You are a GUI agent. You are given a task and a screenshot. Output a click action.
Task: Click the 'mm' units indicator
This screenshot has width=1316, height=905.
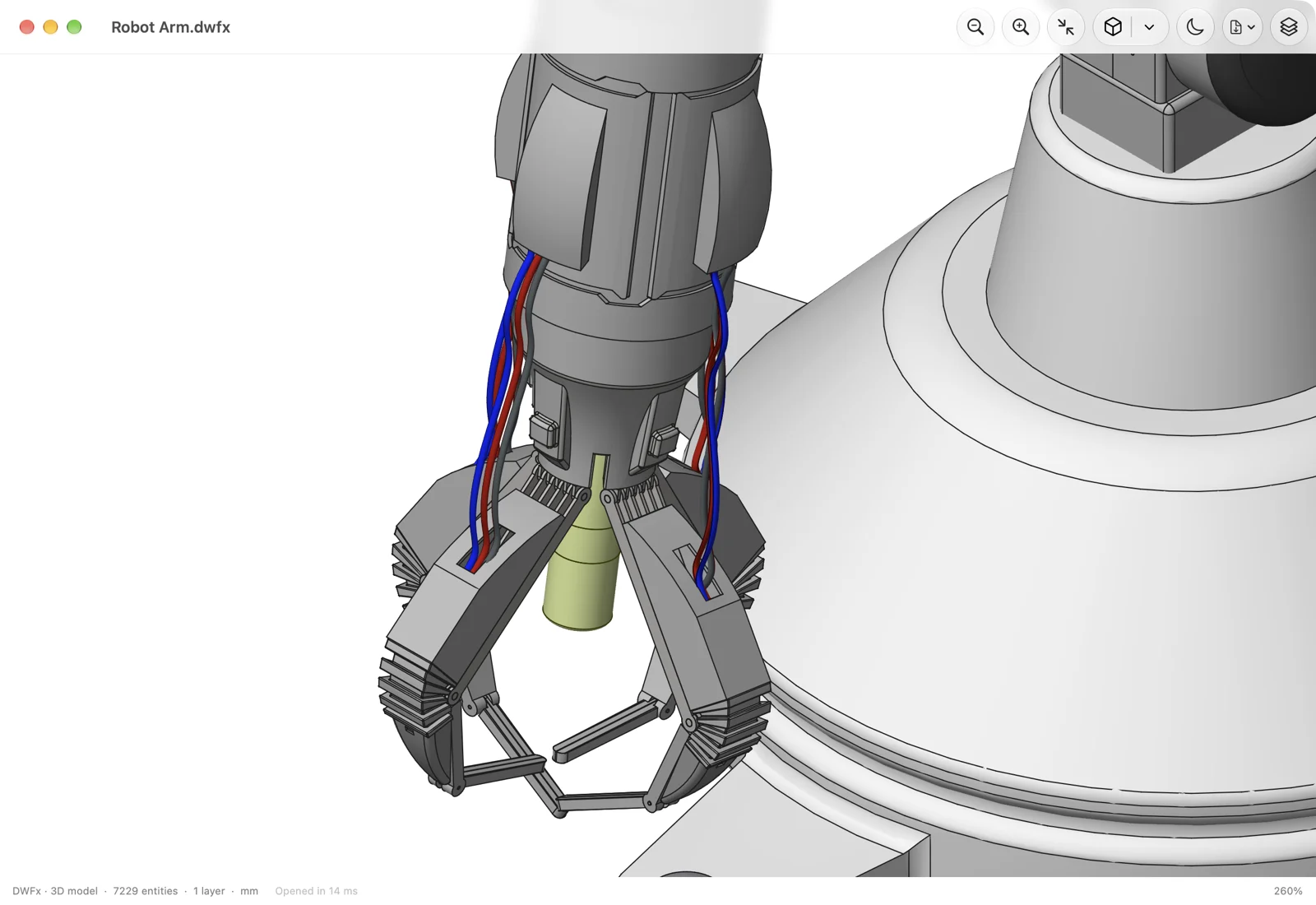point(249,891)
